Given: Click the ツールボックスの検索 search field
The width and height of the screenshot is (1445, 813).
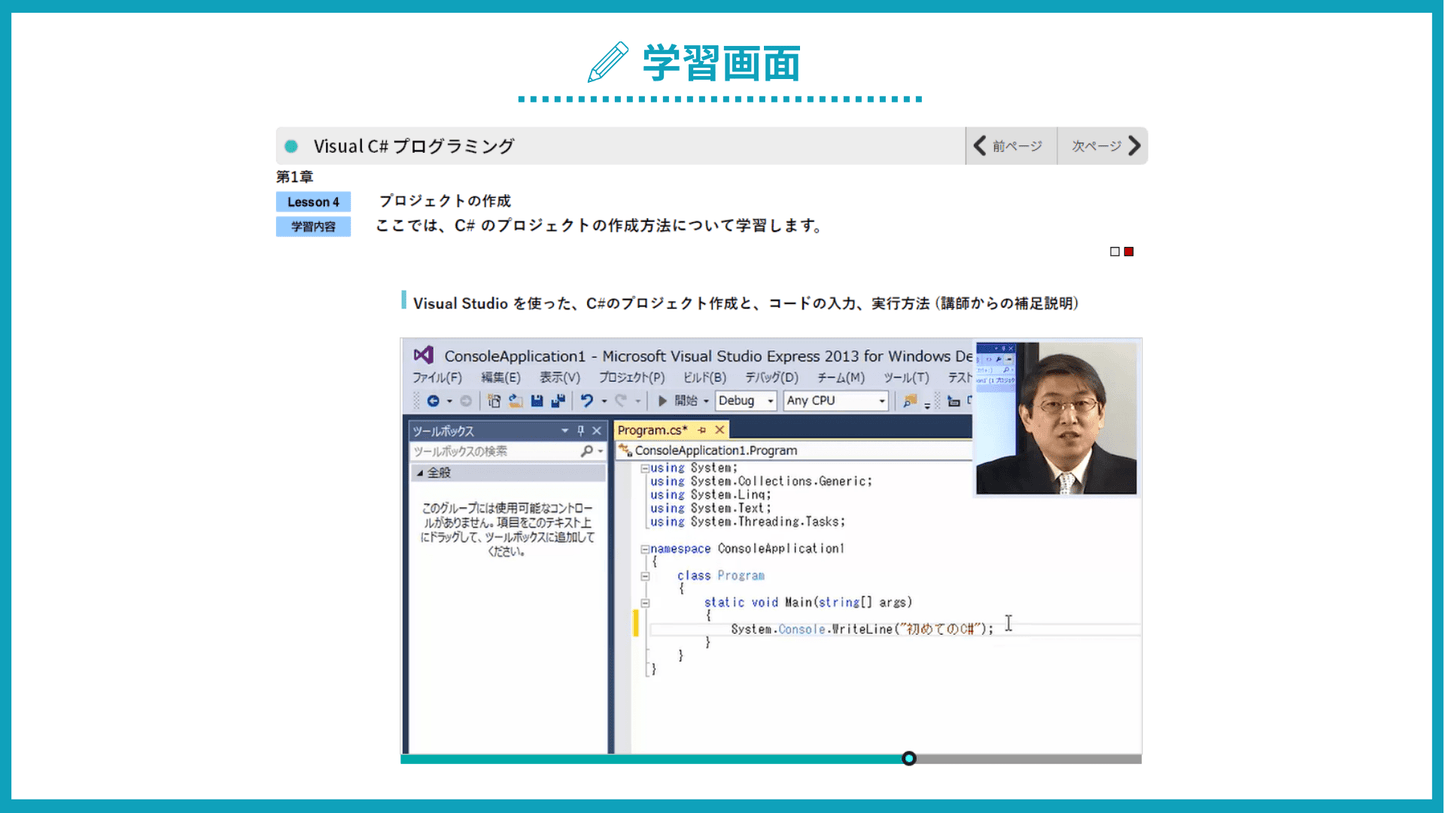Looking at the screenshot, I should (x=496, y=452).
